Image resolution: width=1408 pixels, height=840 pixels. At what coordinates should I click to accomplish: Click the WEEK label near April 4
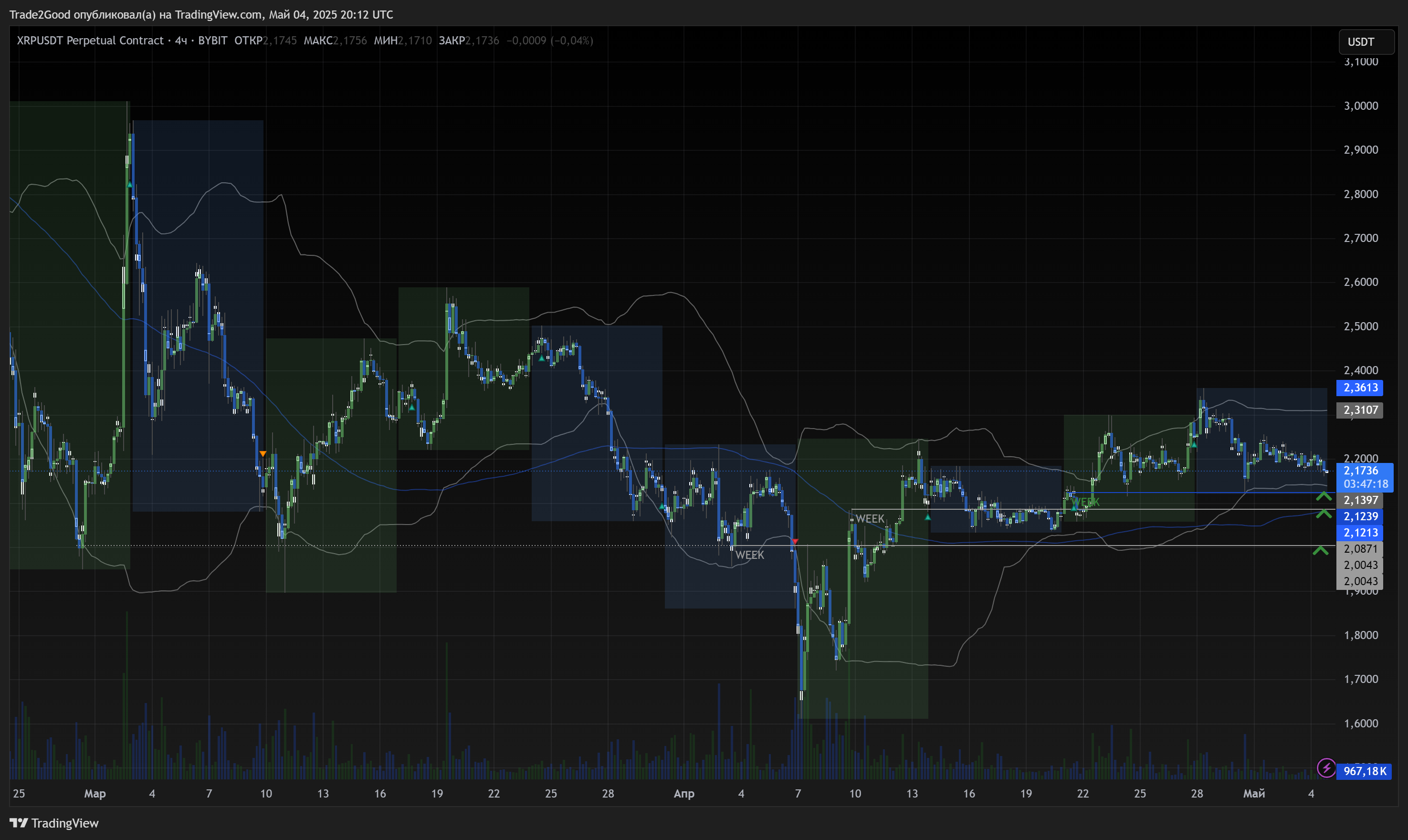coord(749,555)
